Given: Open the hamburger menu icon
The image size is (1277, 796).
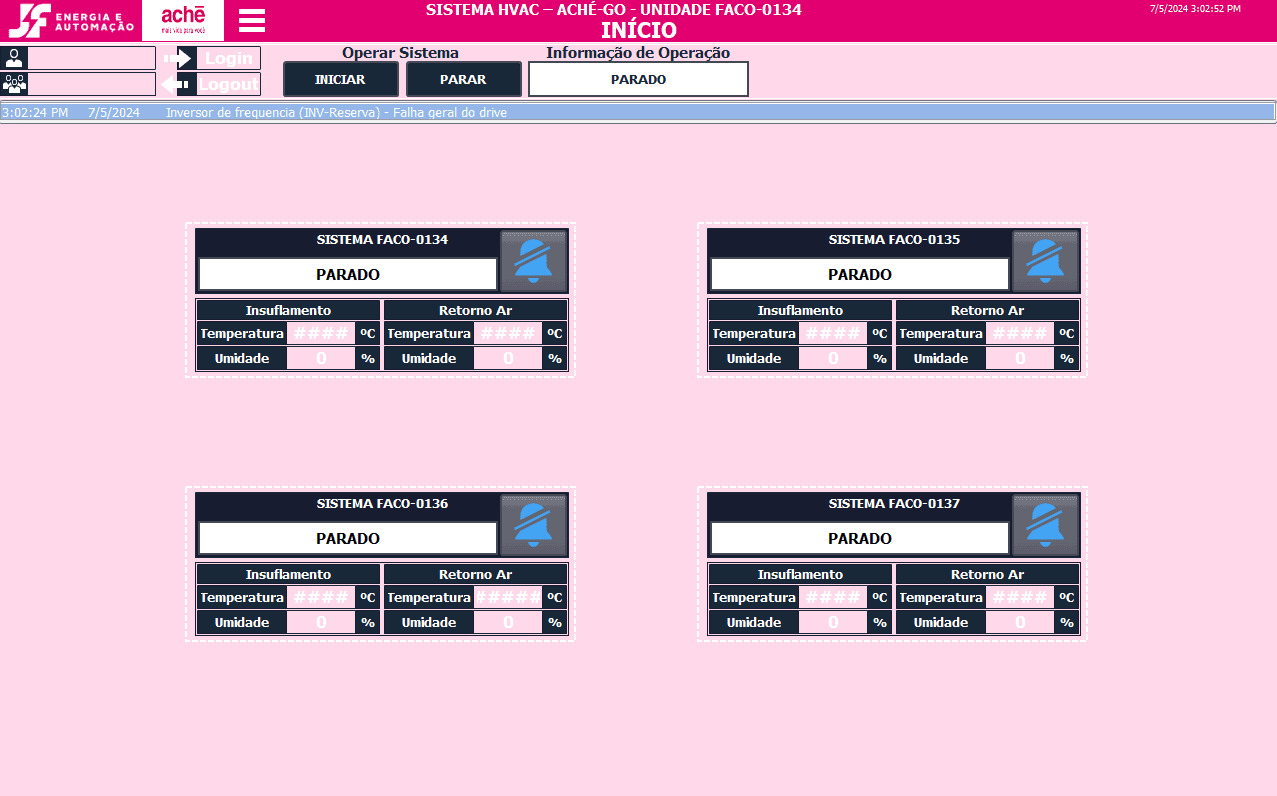Looking at the screenshot, I should point(252,20).
